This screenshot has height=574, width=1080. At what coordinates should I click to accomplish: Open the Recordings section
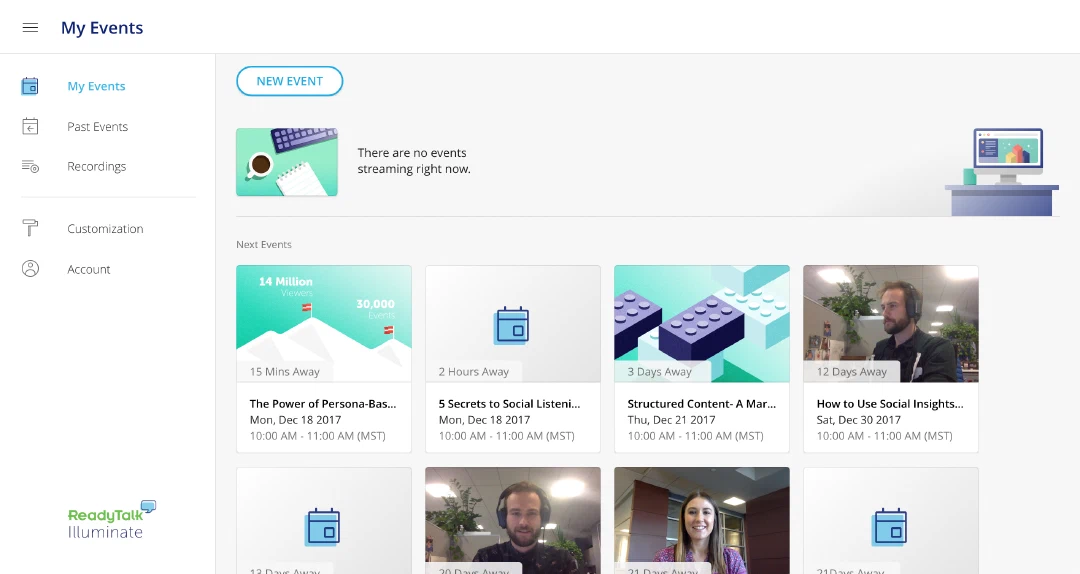point(96,167)
